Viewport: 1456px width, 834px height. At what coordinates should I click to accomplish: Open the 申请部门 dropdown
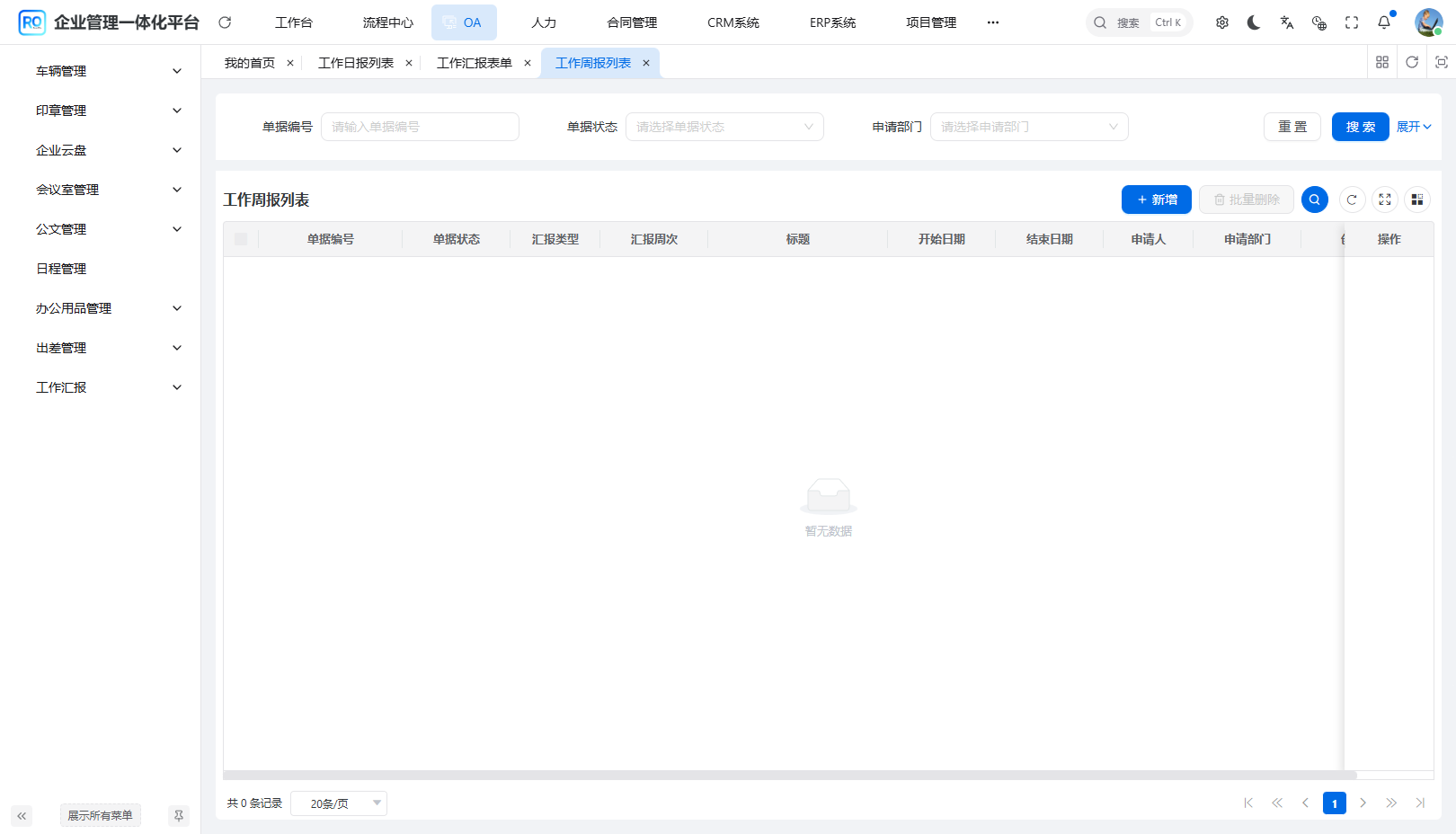pyautogui.click(x=1028, y=127)
